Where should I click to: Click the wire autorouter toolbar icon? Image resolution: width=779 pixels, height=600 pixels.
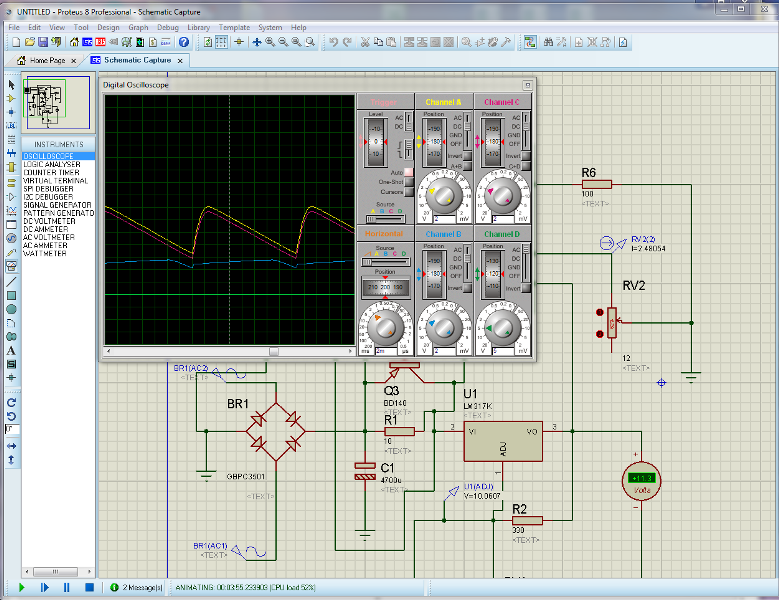tap(530, 42)
